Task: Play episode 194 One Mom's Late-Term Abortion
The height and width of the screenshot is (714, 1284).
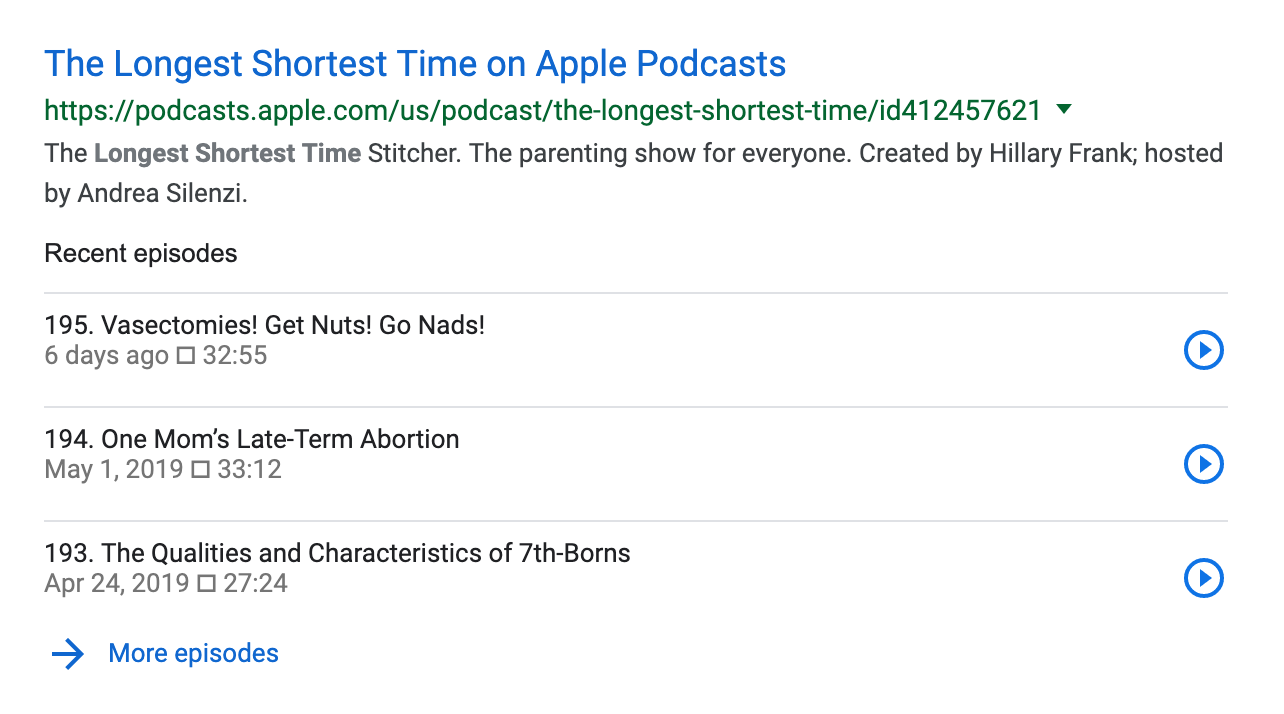Action: pos(1204,464)
